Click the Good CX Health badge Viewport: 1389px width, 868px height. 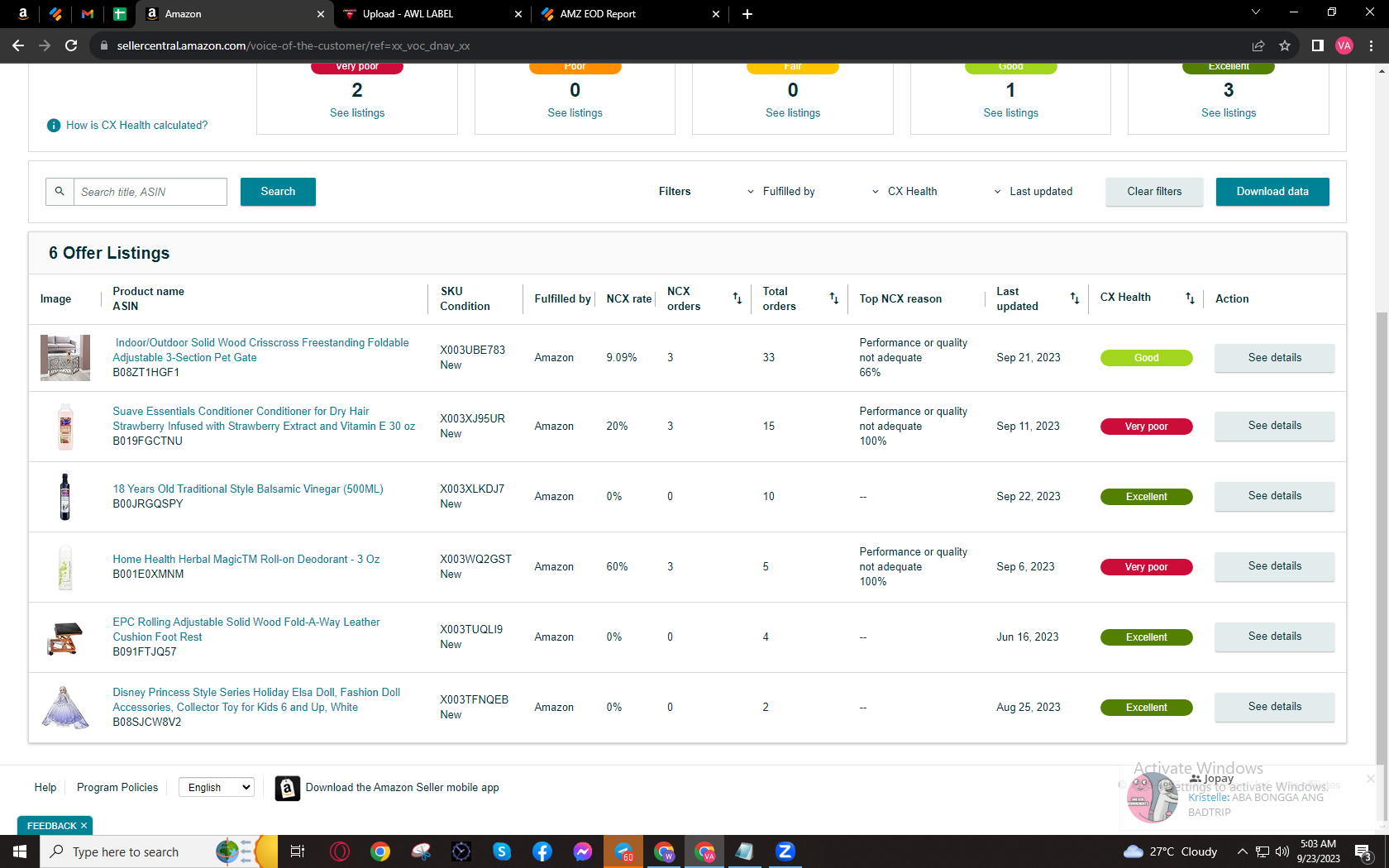click(1147, 358)
